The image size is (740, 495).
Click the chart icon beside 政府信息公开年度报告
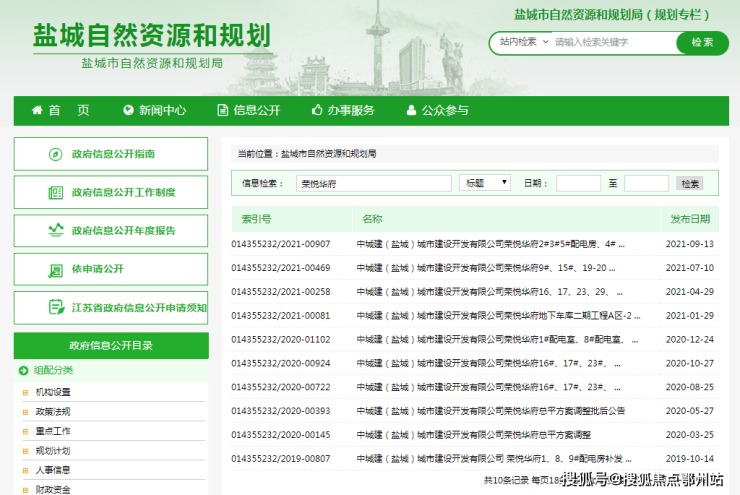point(56,230)
